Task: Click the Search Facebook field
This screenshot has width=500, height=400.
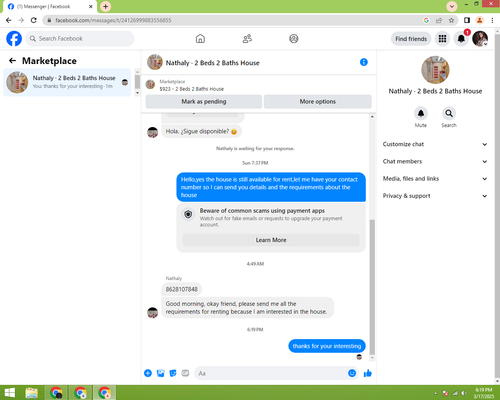Action: [x=80, y=39]
